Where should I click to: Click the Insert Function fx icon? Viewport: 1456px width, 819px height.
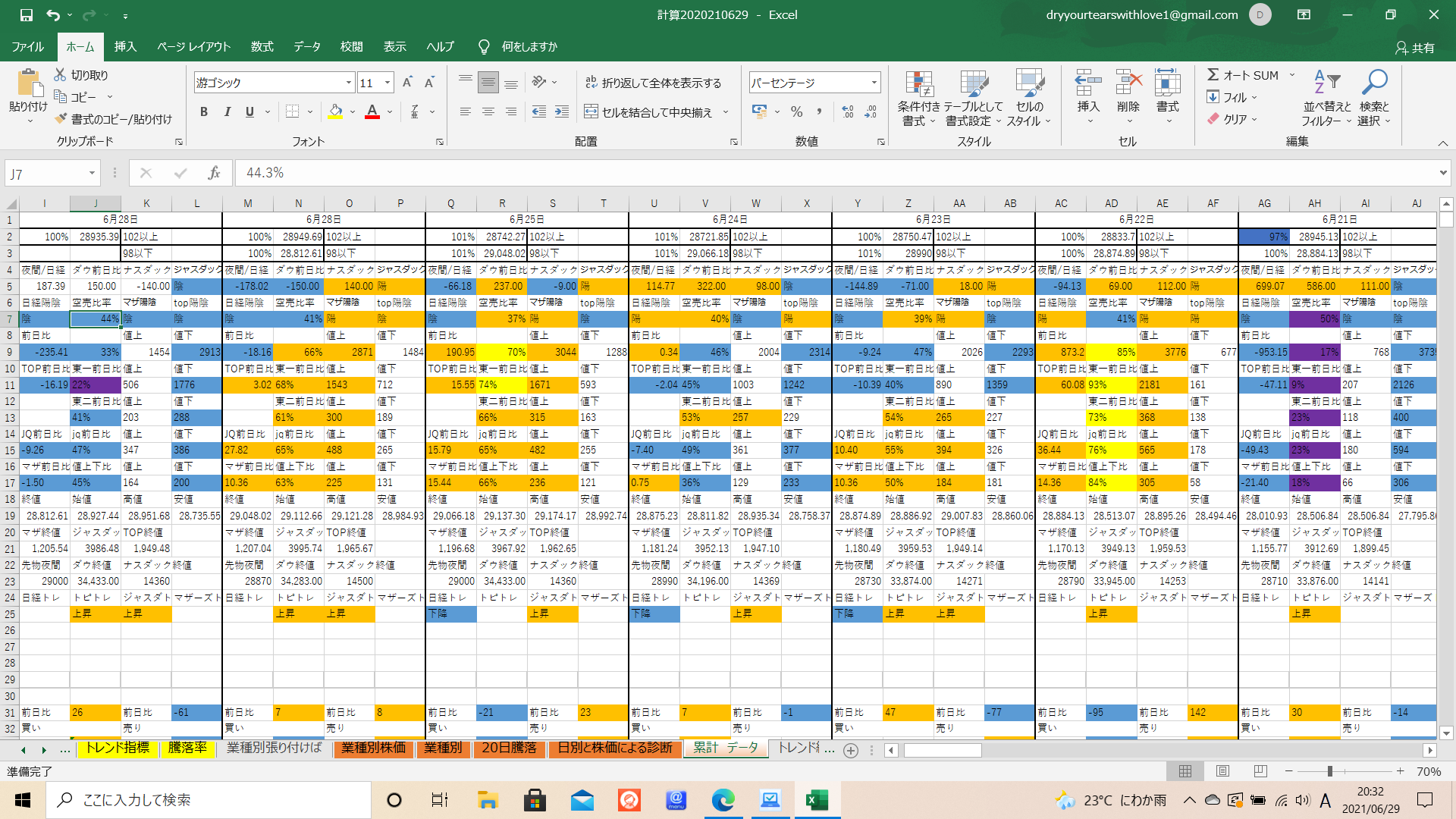214,174
